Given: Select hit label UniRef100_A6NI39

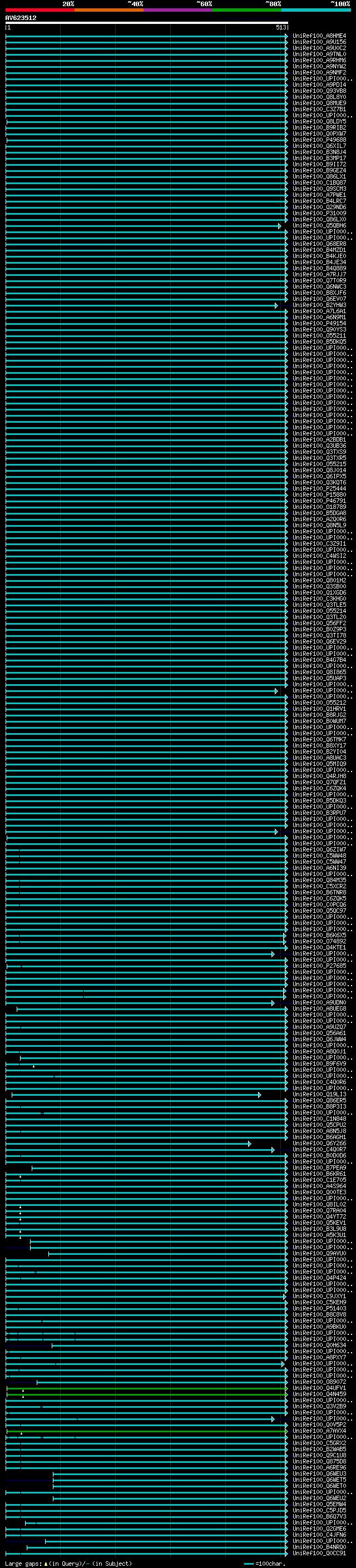Looking at the screenshot, I should tap(319, 868).
